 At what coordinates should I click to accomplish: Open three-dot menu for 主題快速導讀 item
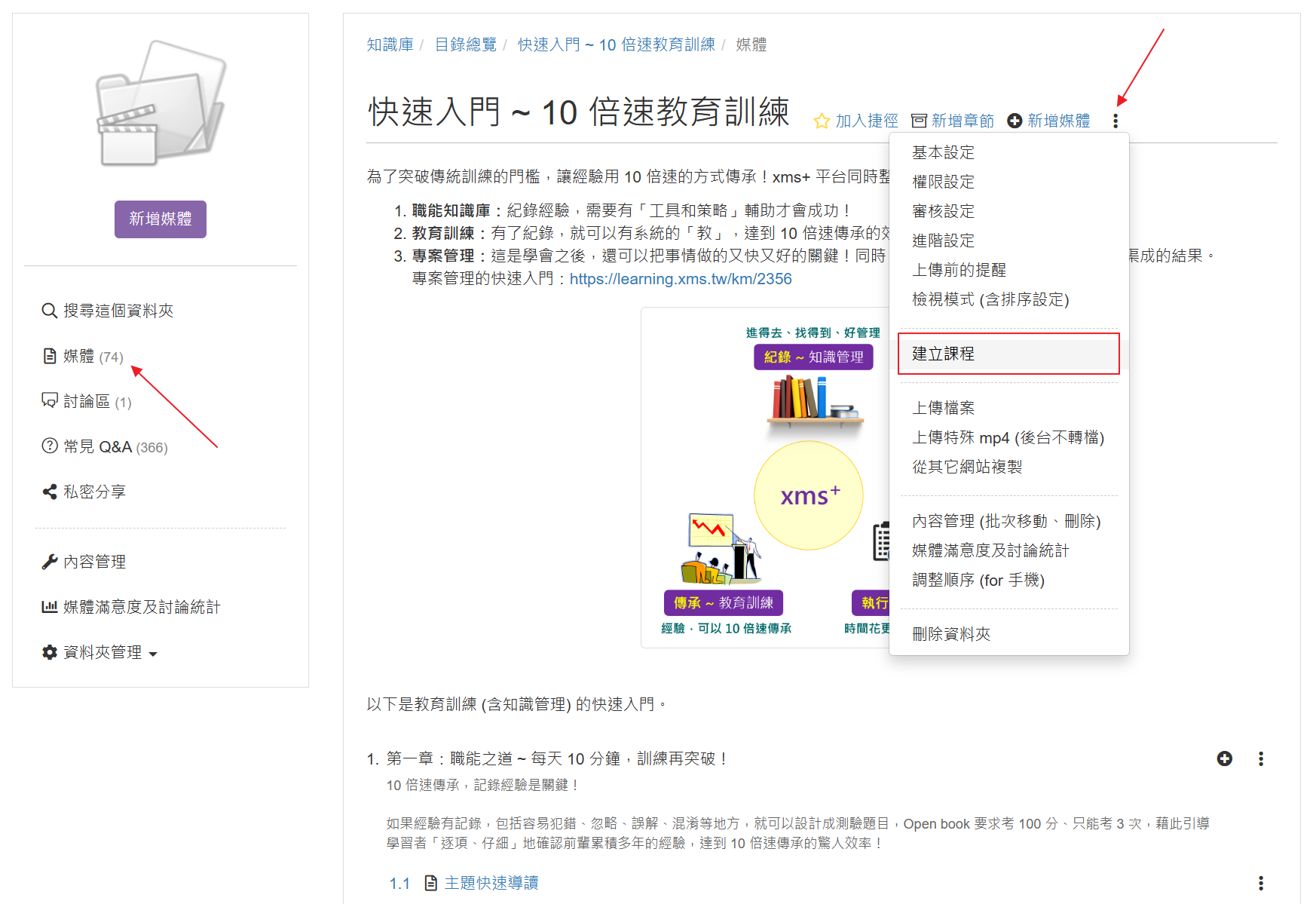tap(1260, 883)
